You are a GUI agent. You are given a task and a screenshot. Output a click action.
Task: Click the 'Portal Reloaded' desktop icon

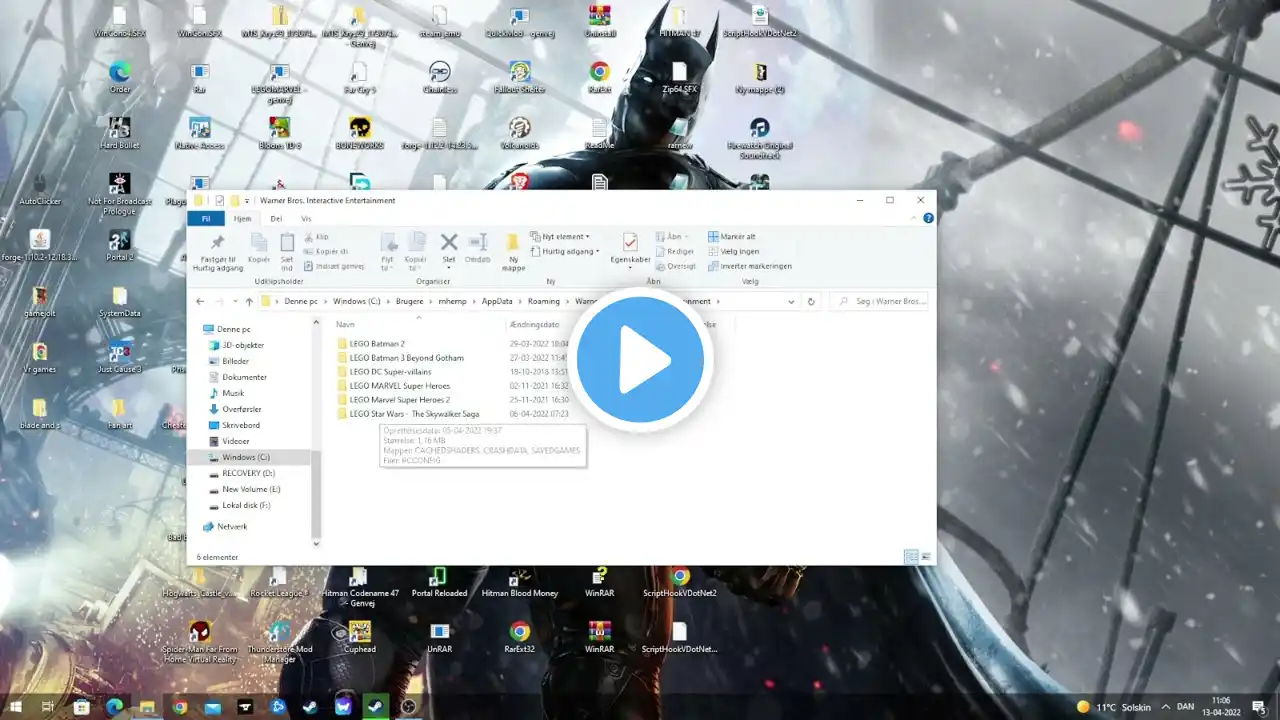point(439,581)
